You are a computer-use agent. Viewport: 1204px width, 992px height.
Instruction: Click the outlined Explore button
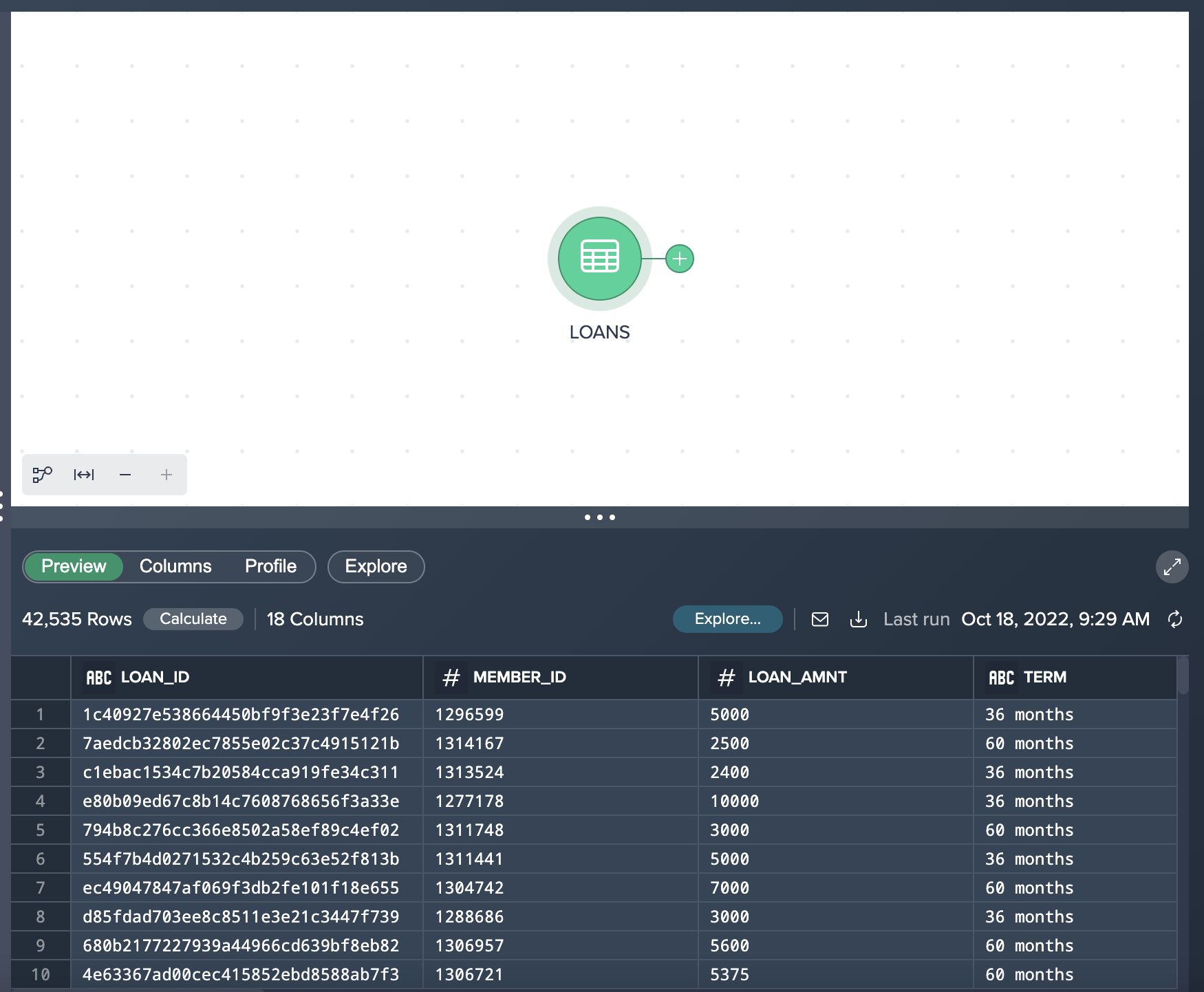point(376,567)
